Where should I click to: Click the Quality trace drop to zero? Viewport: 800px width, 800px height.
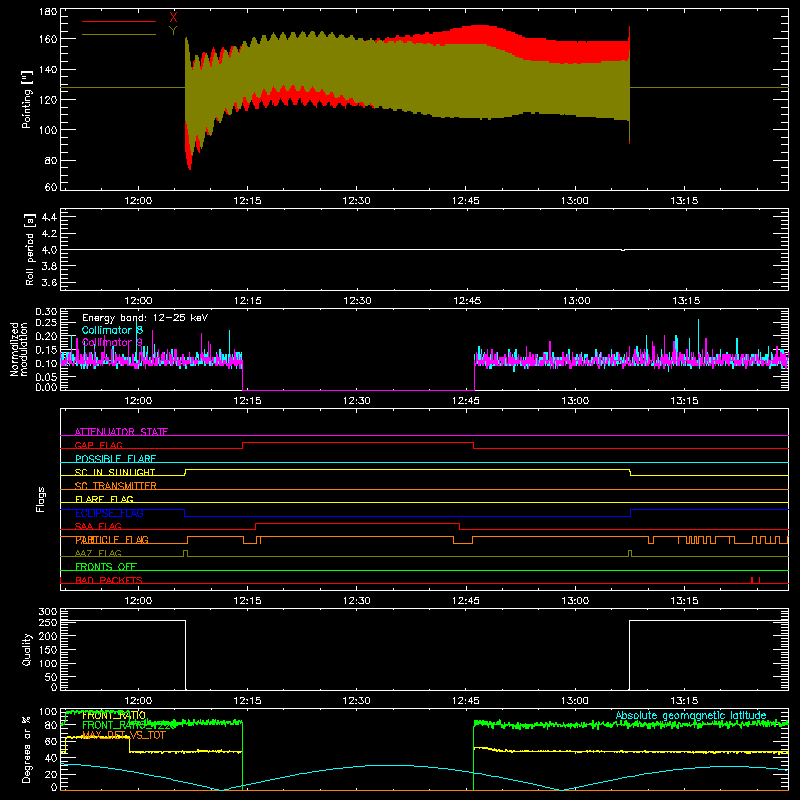[185, 655]
